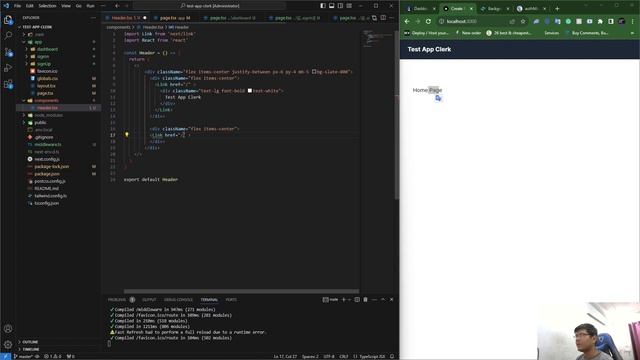The height and width of the screenshot is (360, 640).
Task: Expand the node_modules folder
Action: [49, 115]
